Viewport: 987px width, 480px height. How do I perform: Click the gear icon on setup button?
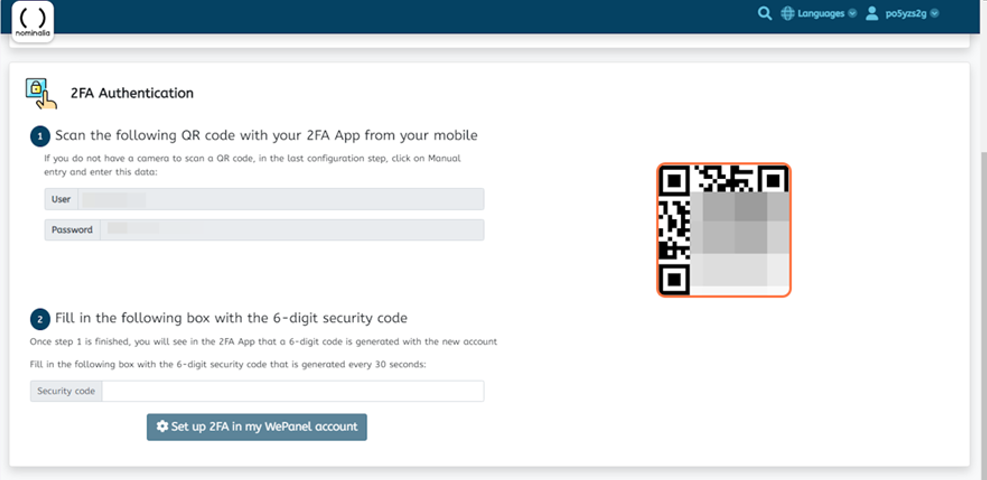click(x=162, y=427)
